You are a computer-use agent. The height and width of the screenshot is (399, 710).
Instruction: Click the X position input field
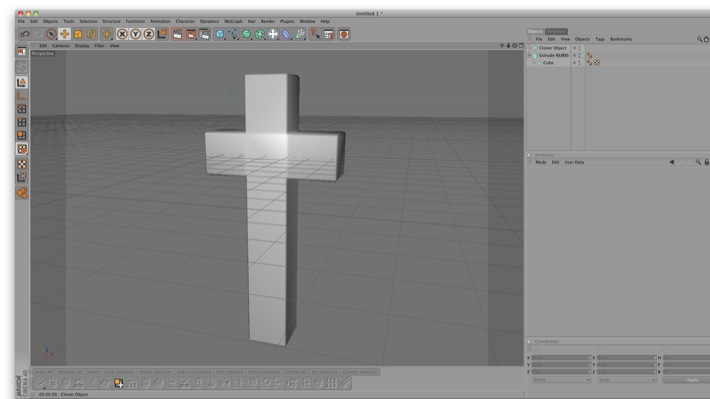(561, 358)
